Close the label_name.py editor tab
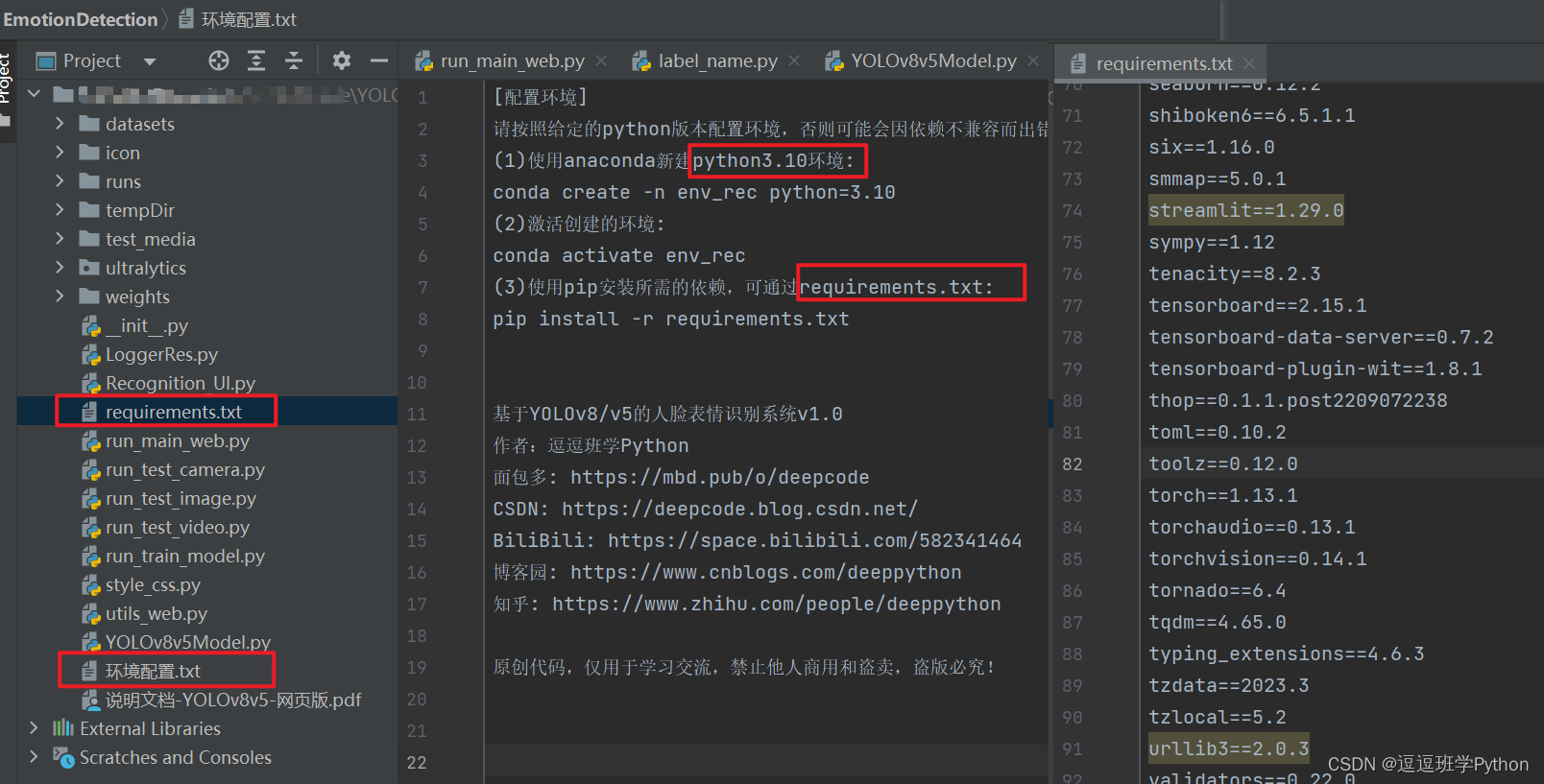This screenshot has height=784, width=1544. (794, 60)
